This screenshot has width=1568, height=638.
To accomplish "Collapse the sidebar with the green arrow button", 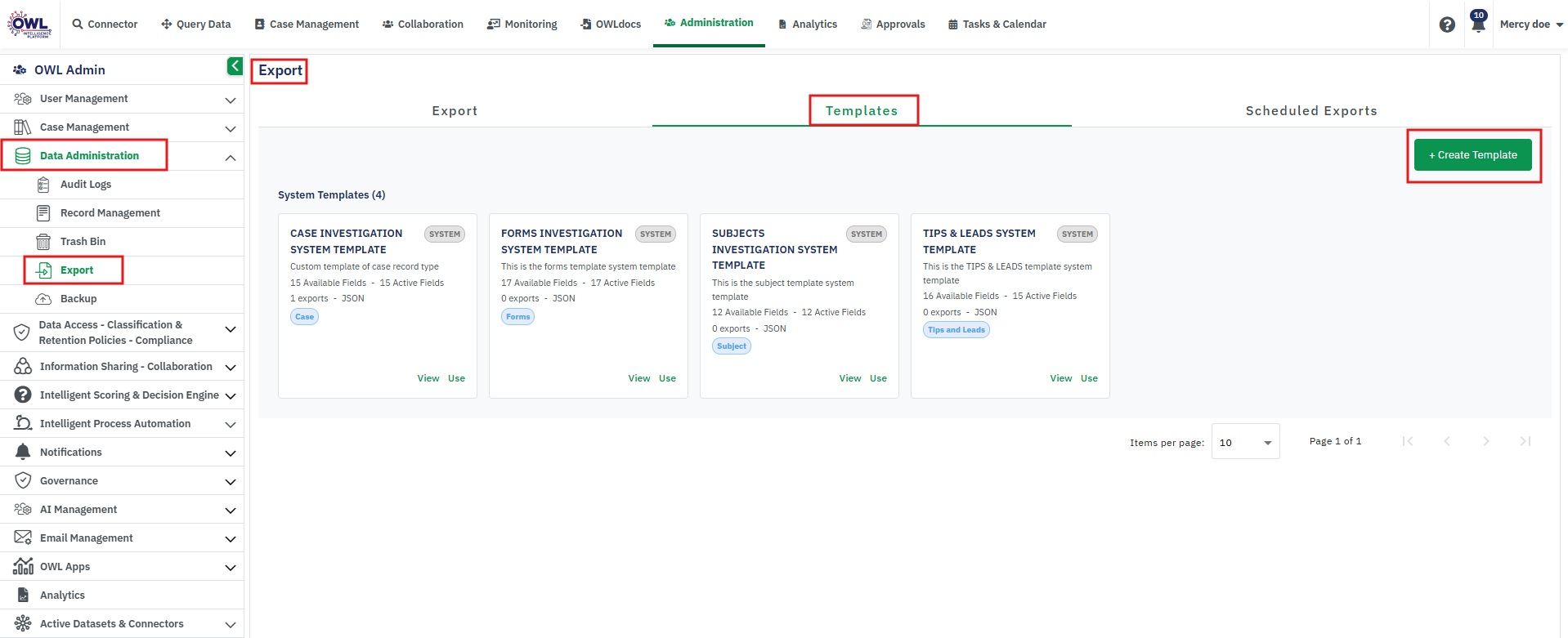I will point(235,66).
